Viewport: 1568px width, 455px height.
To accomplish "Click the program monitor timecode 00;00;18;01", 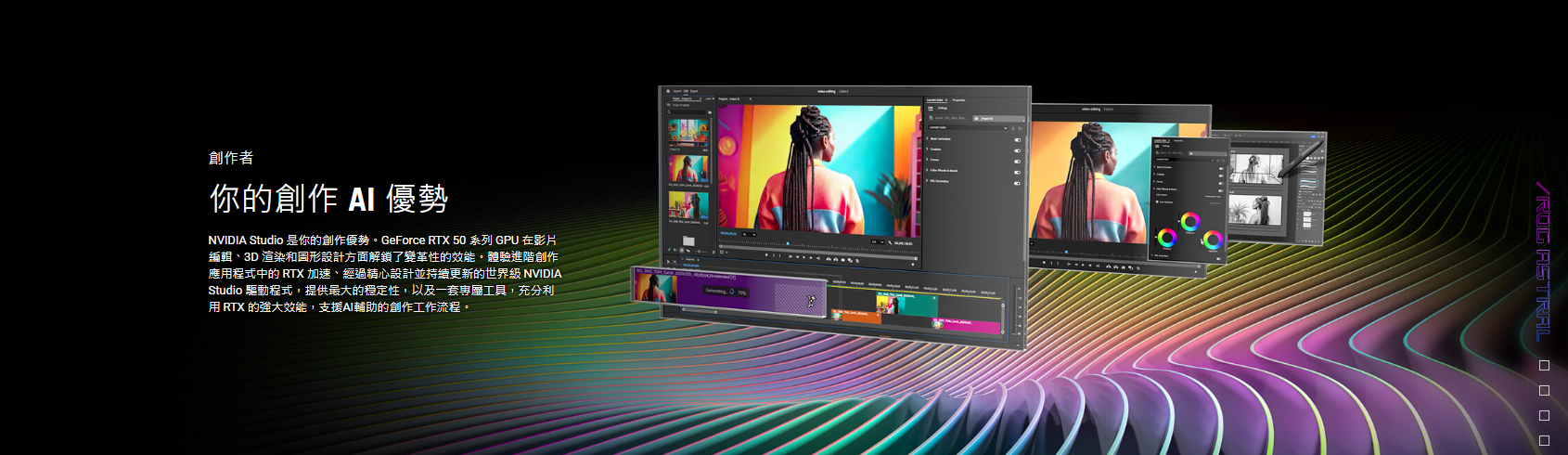I will coord(904,243).
